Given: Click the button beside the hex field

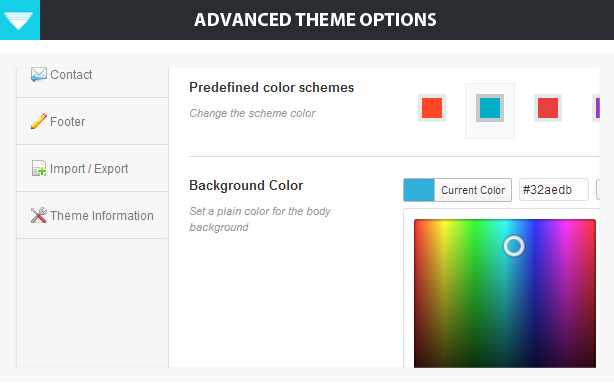Looking at the screenshot, I should (x=598, y=190).
